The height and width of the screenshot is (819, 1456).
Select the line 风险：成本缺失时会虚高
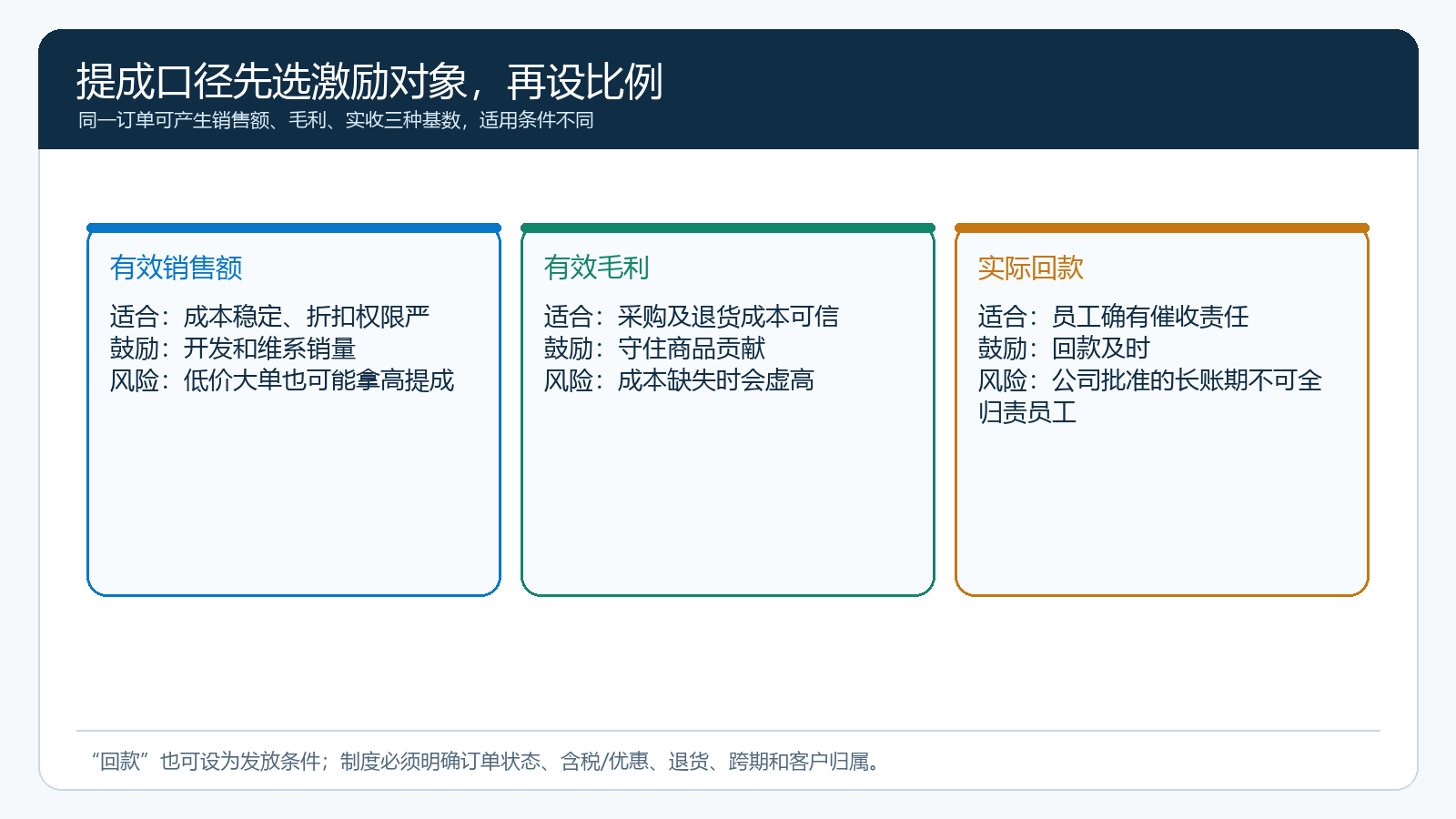click(679, 380)
